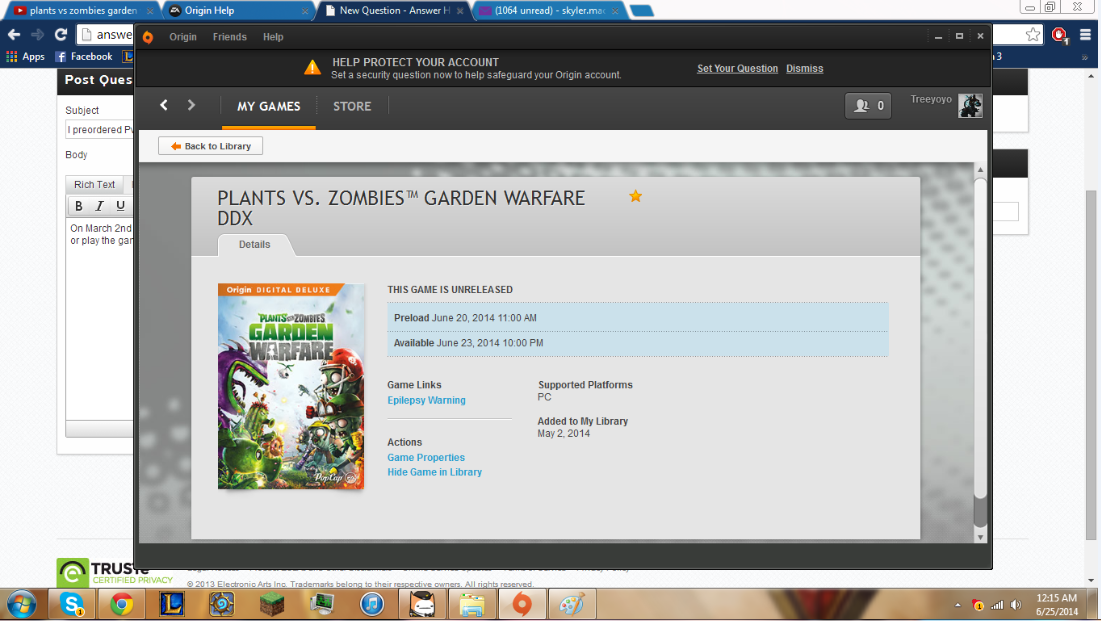1101x621 pixels.
Task: Toggle italic formatting in post editor
Action: coord(99,206)
